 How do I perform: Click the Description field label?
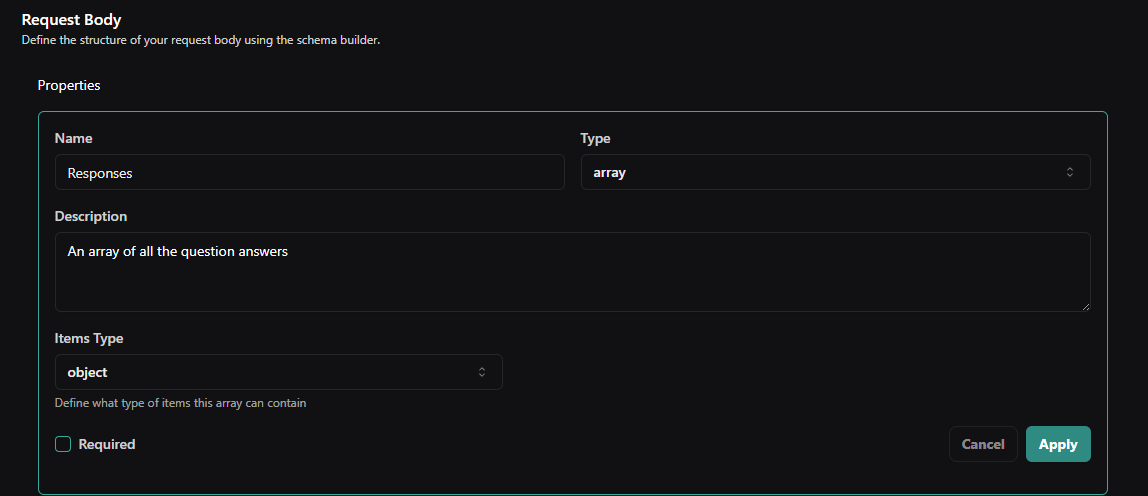click(91, 216)
